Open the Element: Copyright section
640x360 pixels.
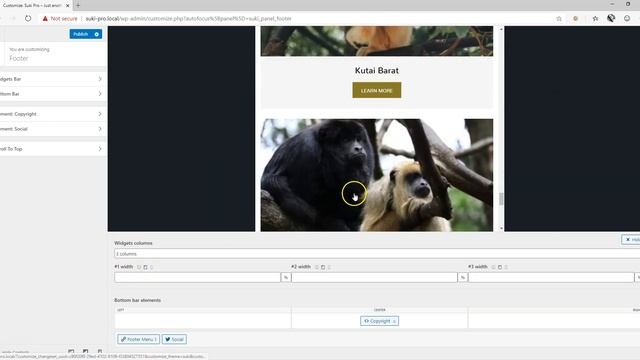[x=51, y=114]
